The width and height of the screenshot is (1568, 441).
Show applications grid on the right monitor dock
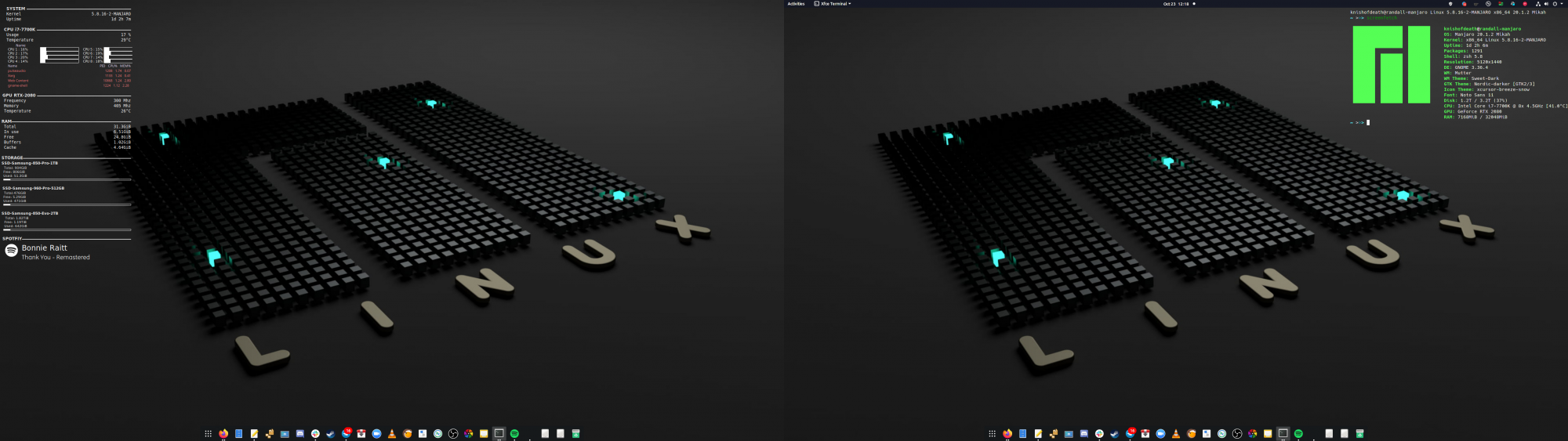(992, 433)
